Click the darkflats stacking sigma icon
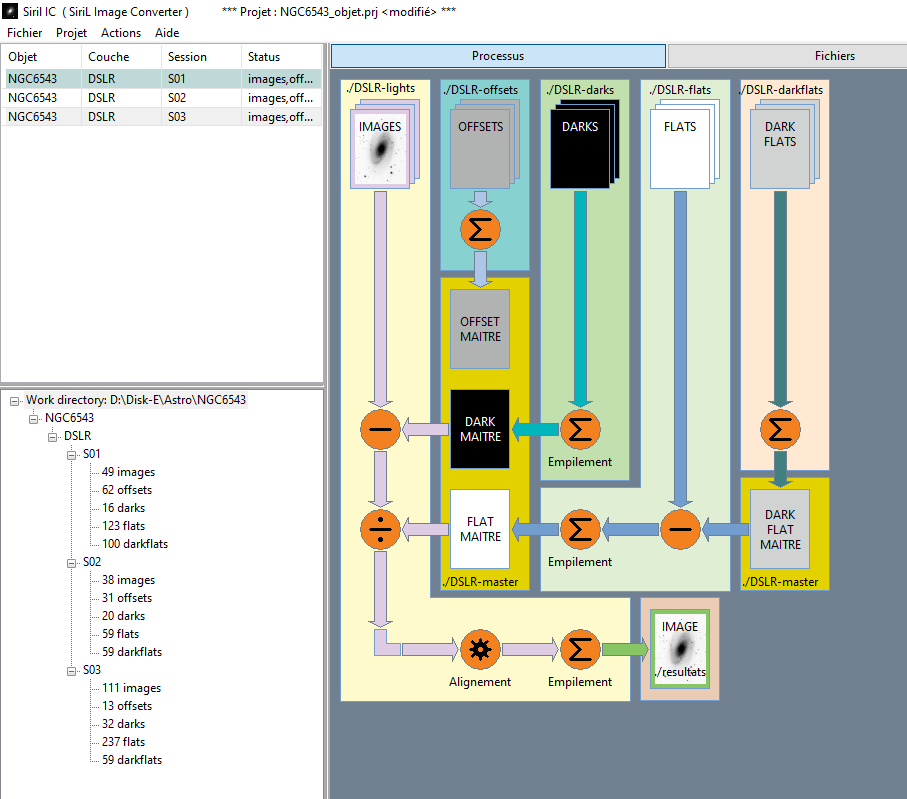Viewport: 907px width, 799px height. 780,430
